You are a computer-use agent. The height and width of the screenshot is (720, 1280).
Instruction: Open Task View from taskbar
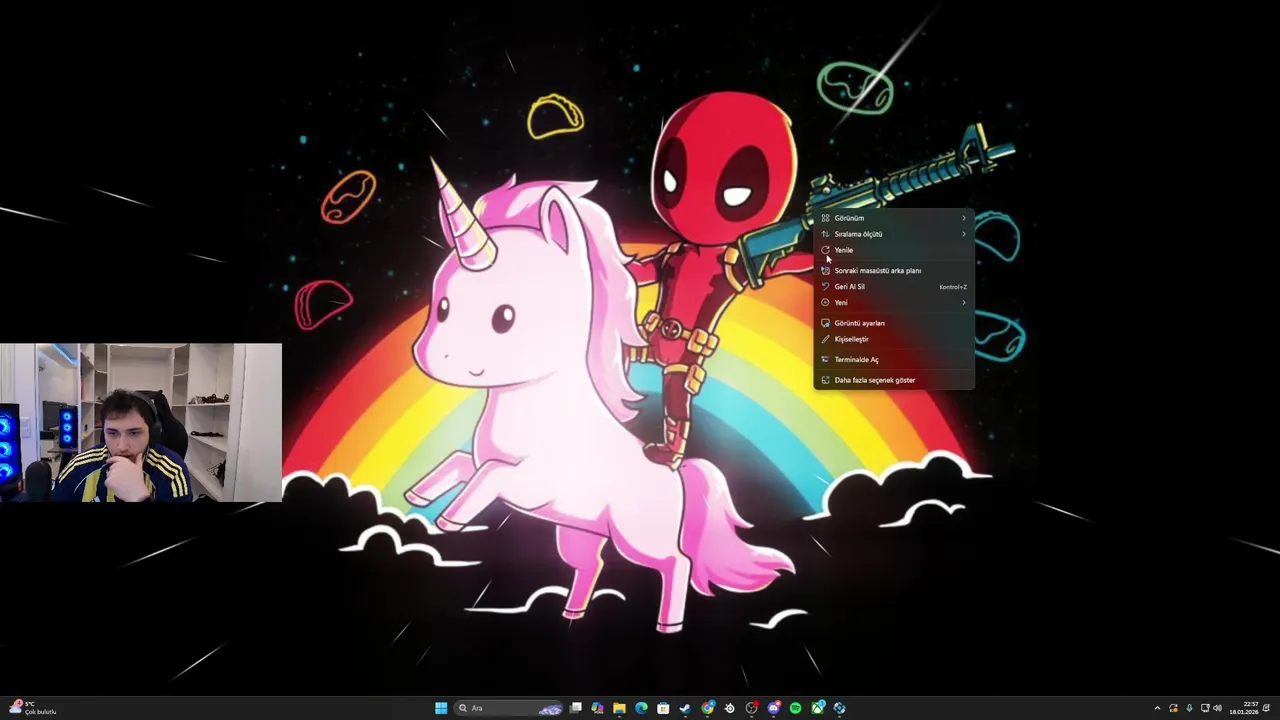coord(575,708)
